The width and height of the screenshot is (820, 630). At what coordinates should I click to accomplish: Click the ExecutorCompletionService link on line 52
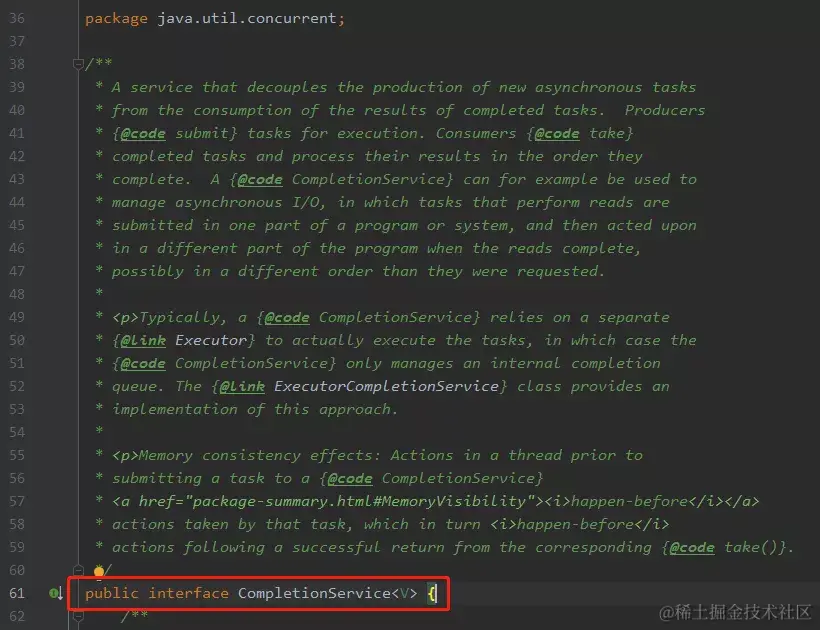(386, 386)
